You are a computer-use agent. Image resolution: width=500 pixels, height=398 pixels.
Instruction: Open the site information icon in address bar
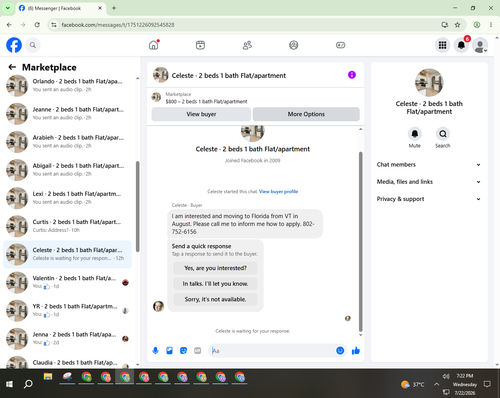53,25
